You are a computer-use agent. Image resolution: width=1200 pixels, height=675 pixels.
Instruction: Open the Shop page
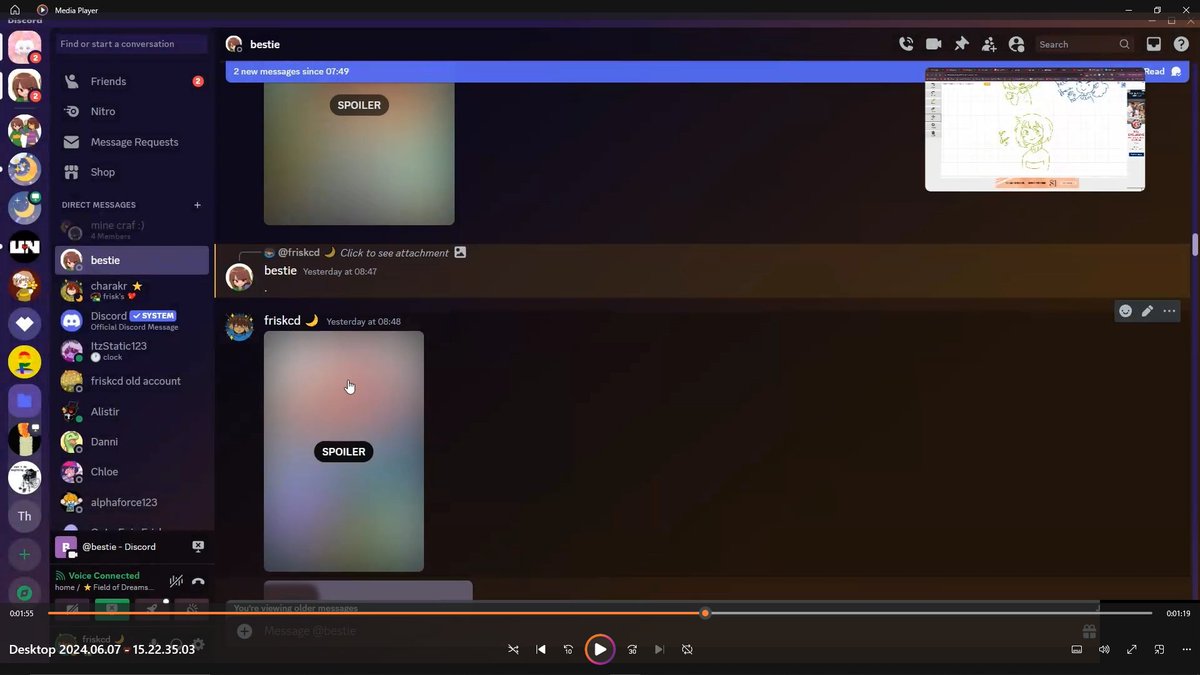[x=132, y=172]
